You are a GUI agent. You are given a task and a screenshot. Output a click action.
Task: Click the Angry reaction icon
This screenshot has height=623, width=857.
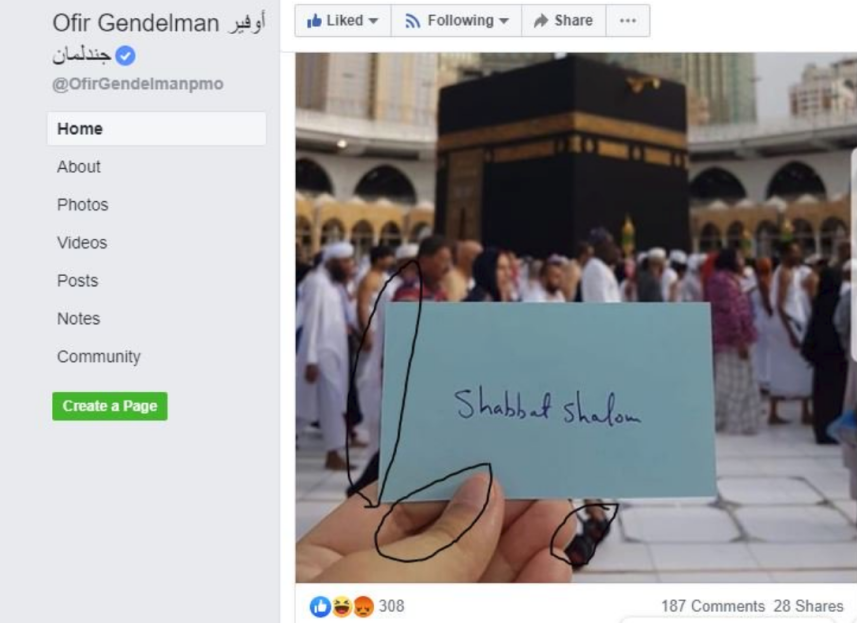pos(363,606)
